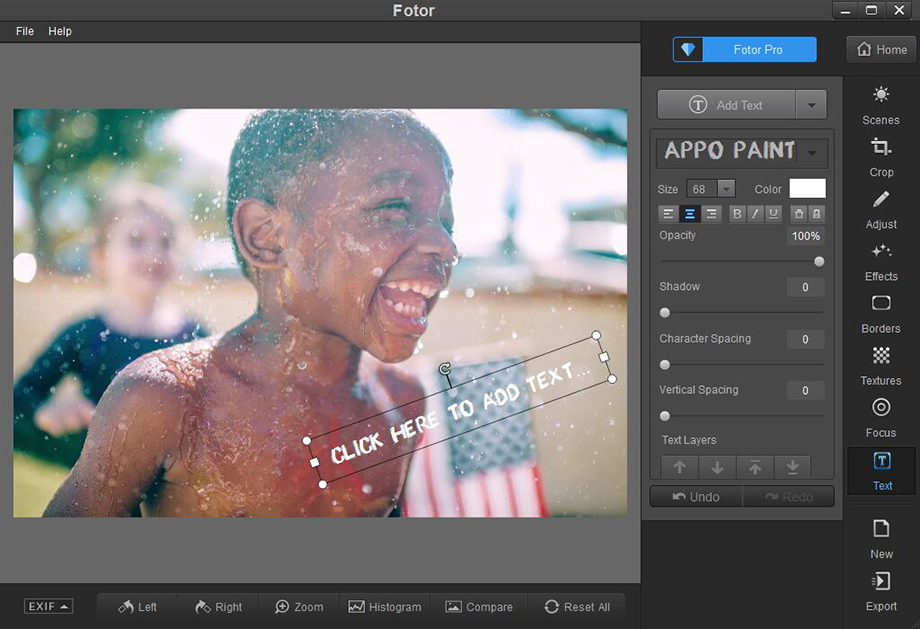This screenshot has width=920, height=629.
Task: Enable underline text formatting
Action: click(772, 213)
